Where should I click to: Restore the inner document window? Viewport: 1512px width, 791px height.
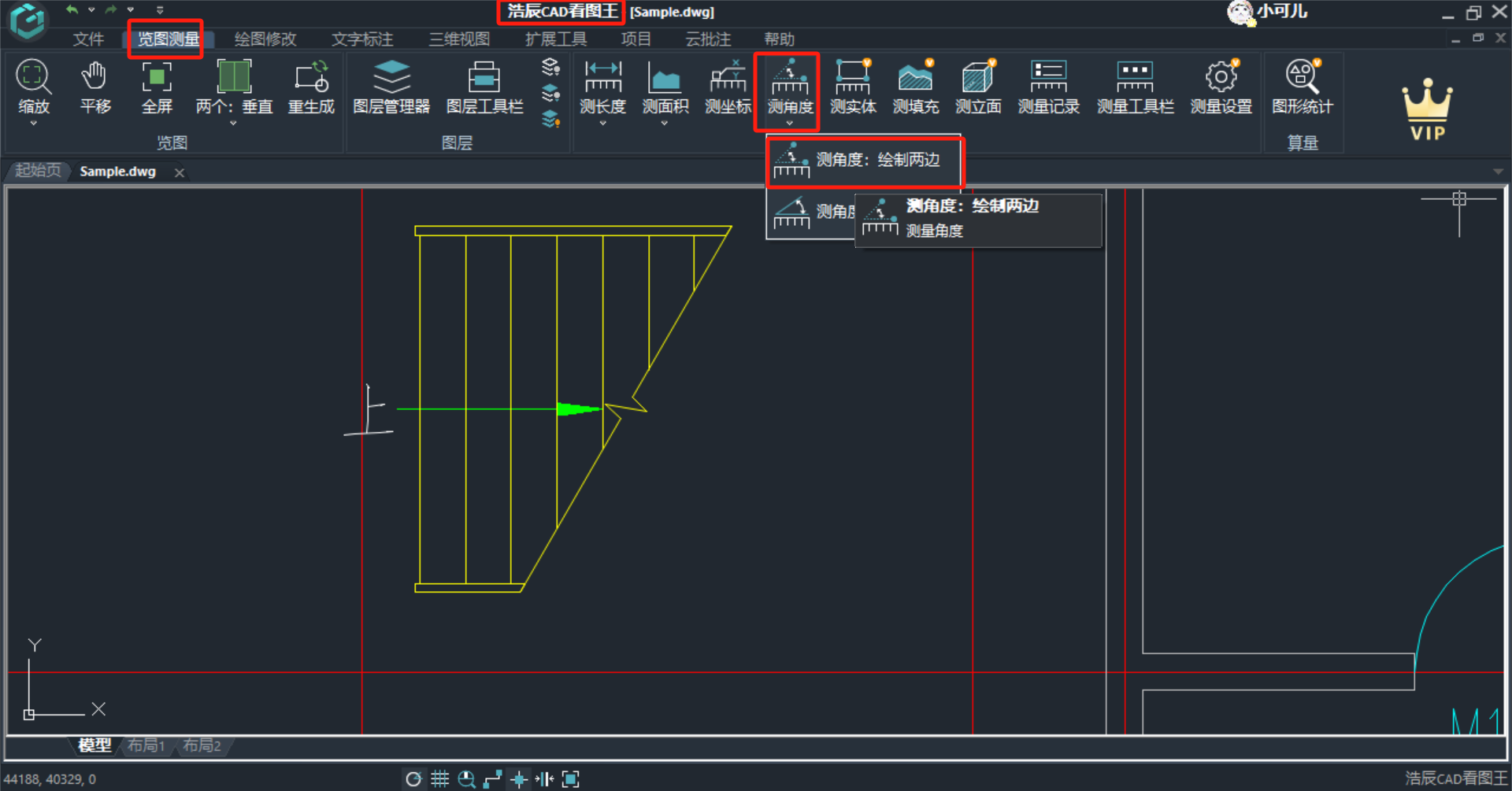1478,38
